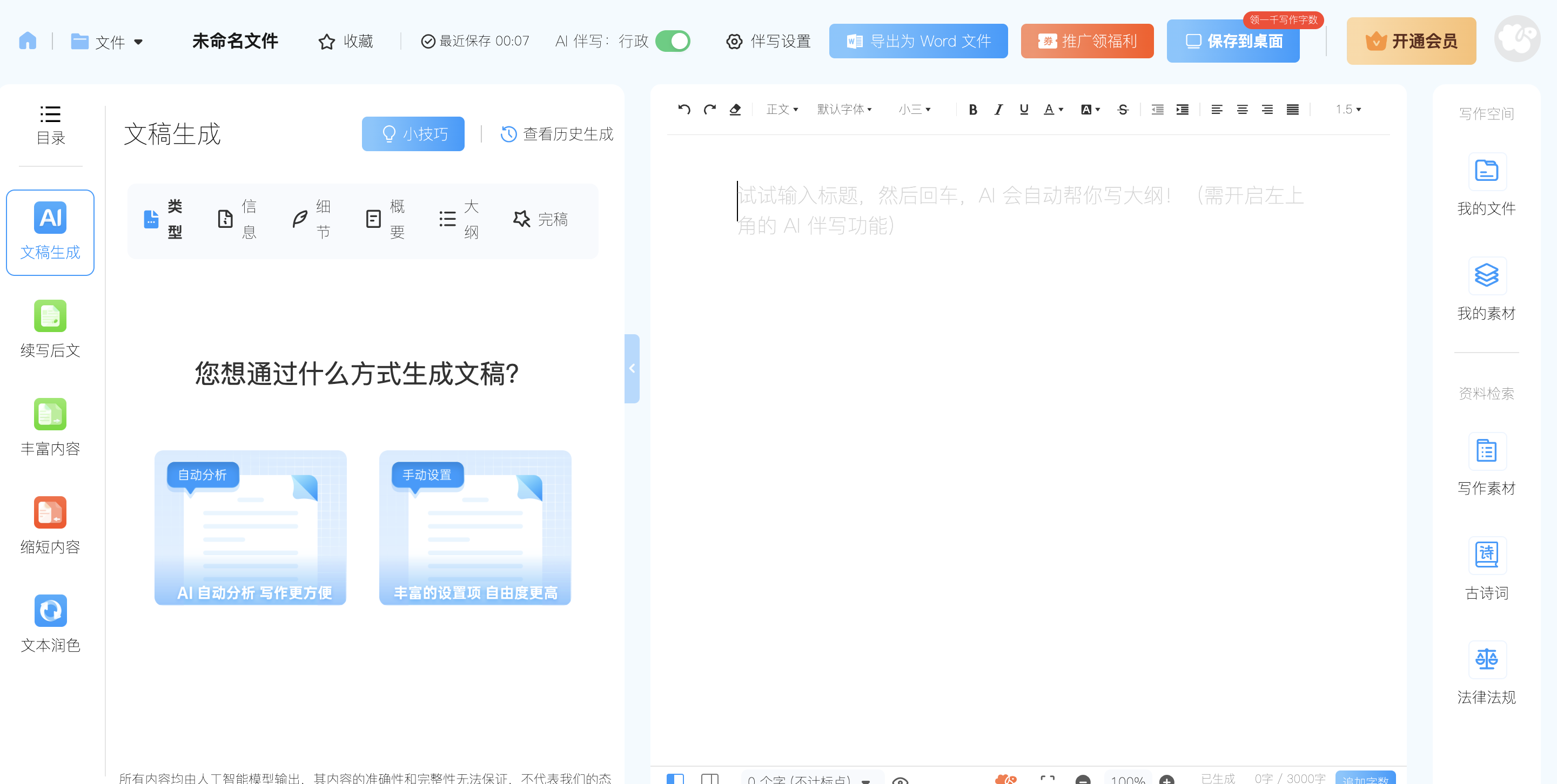This screenshot has height=784, width=1557.
Task: Open the 小技巧 tips button
Action: point(413,133)
